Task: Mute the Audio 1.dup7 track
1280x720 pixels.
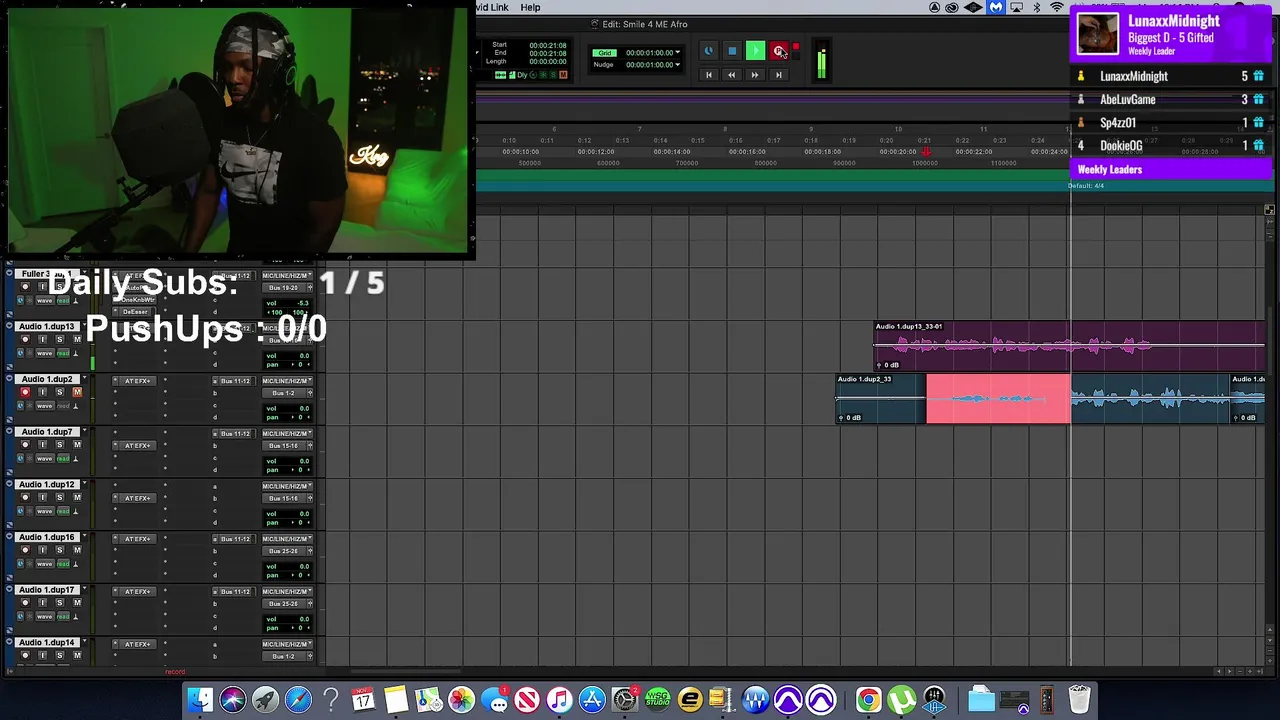Action: (x=77, y=445)
